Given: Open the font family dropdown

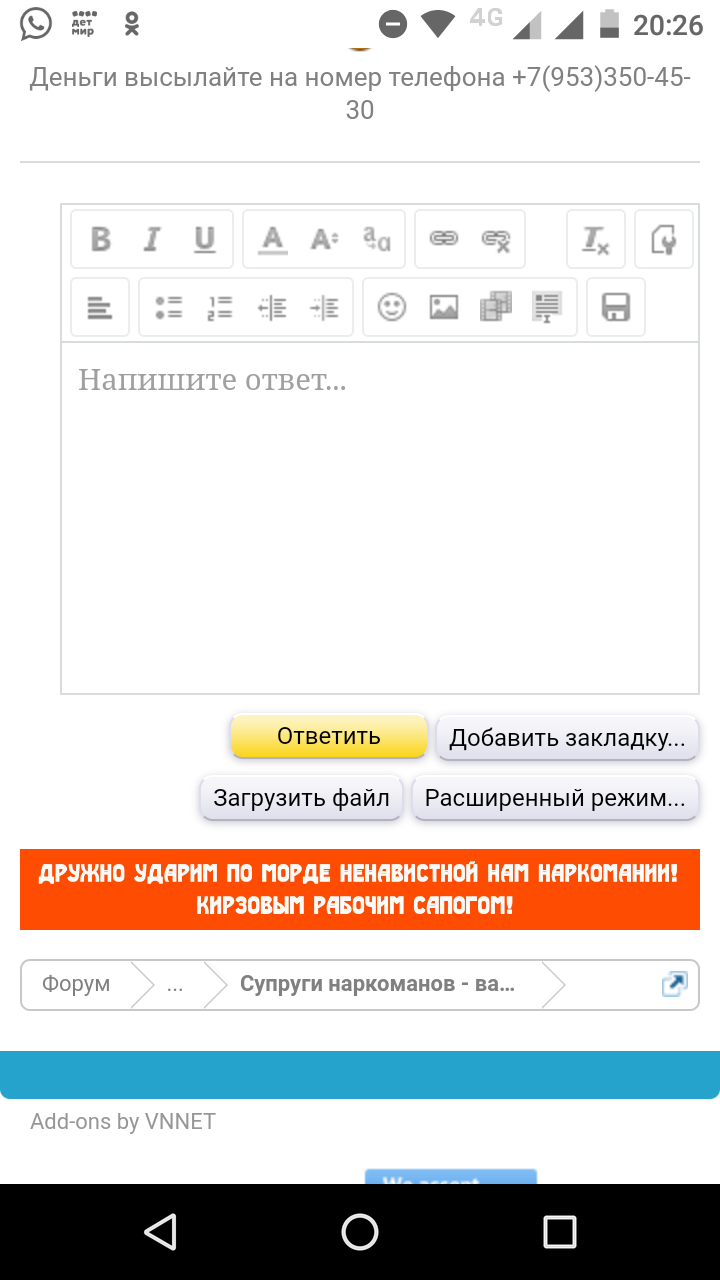Looking at the screenshot, I should click(377, 240).
